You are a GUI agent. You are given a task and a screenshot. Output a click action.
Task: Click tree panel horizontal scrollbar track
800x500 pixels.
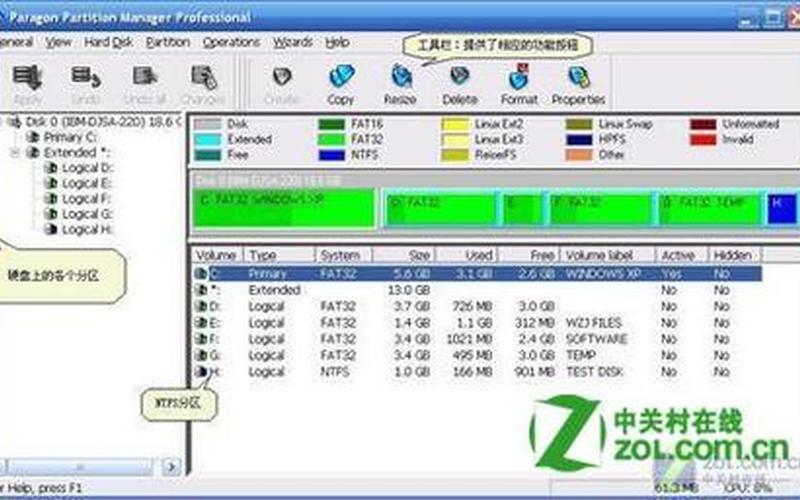[x=79, y=466]
